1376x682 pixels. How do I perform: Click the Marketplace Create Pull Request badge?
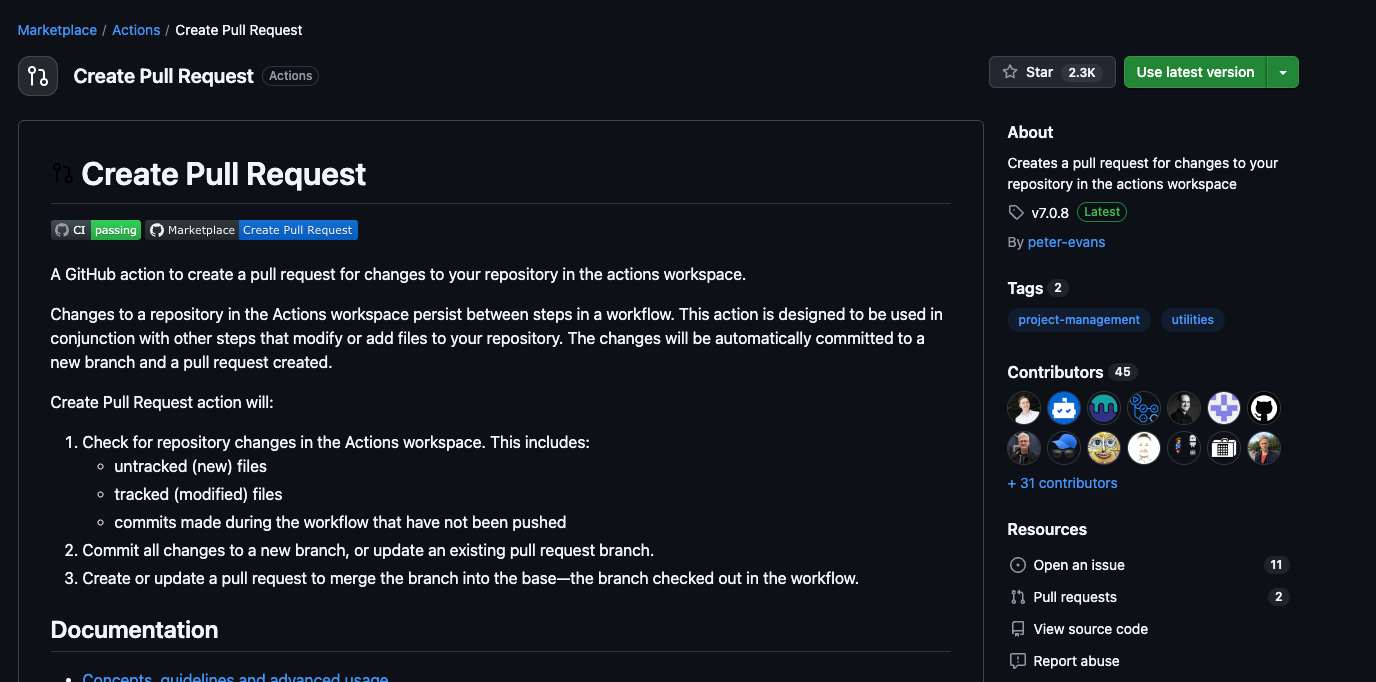[251, 230]
